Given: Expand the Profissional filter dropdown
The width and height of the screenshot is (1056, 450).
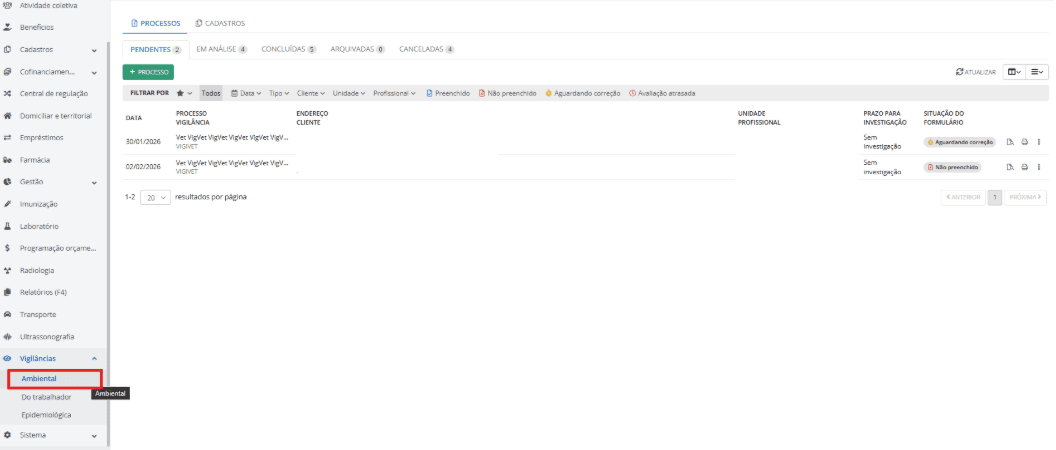Looking at the screenshot, I should (396, 93).
